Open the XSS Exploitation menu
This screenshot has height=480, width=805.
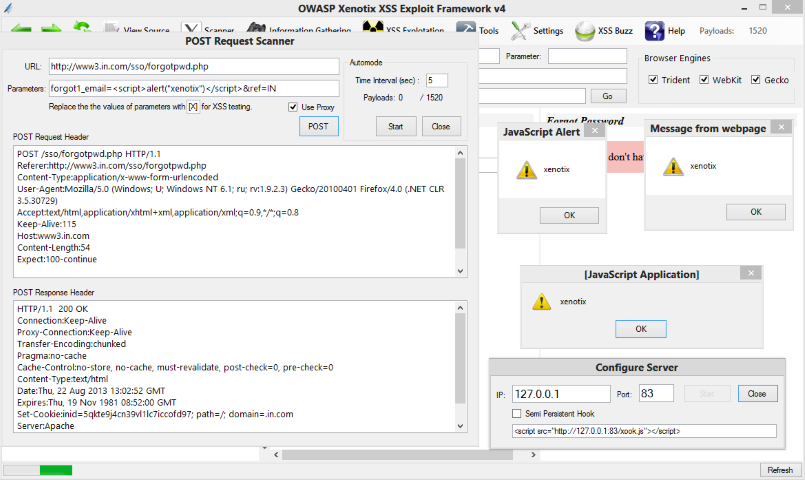(x=411, y=31)
